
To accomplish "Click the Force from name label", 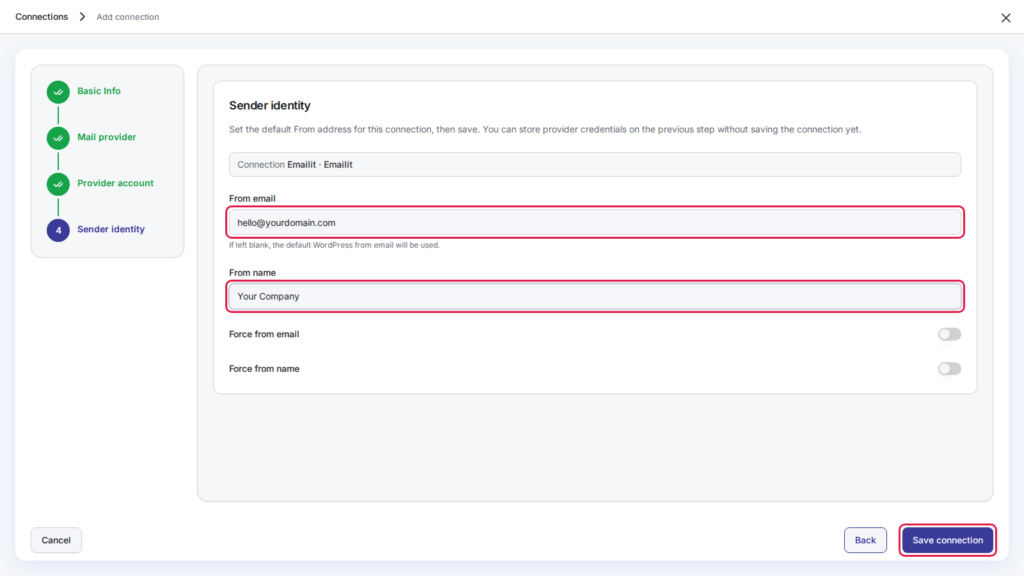I will click(x=264, y=369).
